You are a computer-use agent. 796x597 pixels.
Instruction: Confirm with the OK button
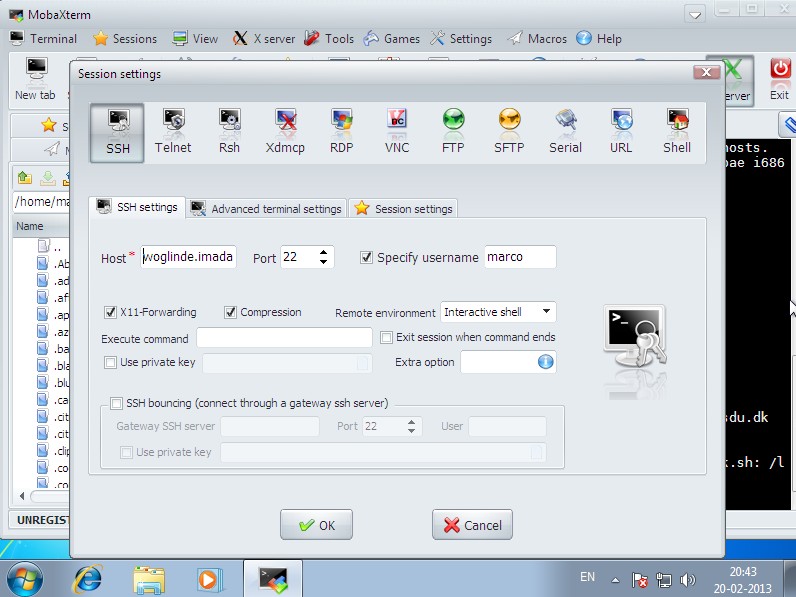pos(316,525)
